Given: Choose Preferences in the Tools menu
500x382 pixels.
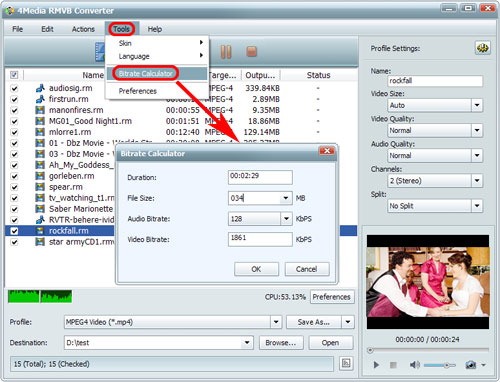Looking at the screenshot, I should click(157, 91).
